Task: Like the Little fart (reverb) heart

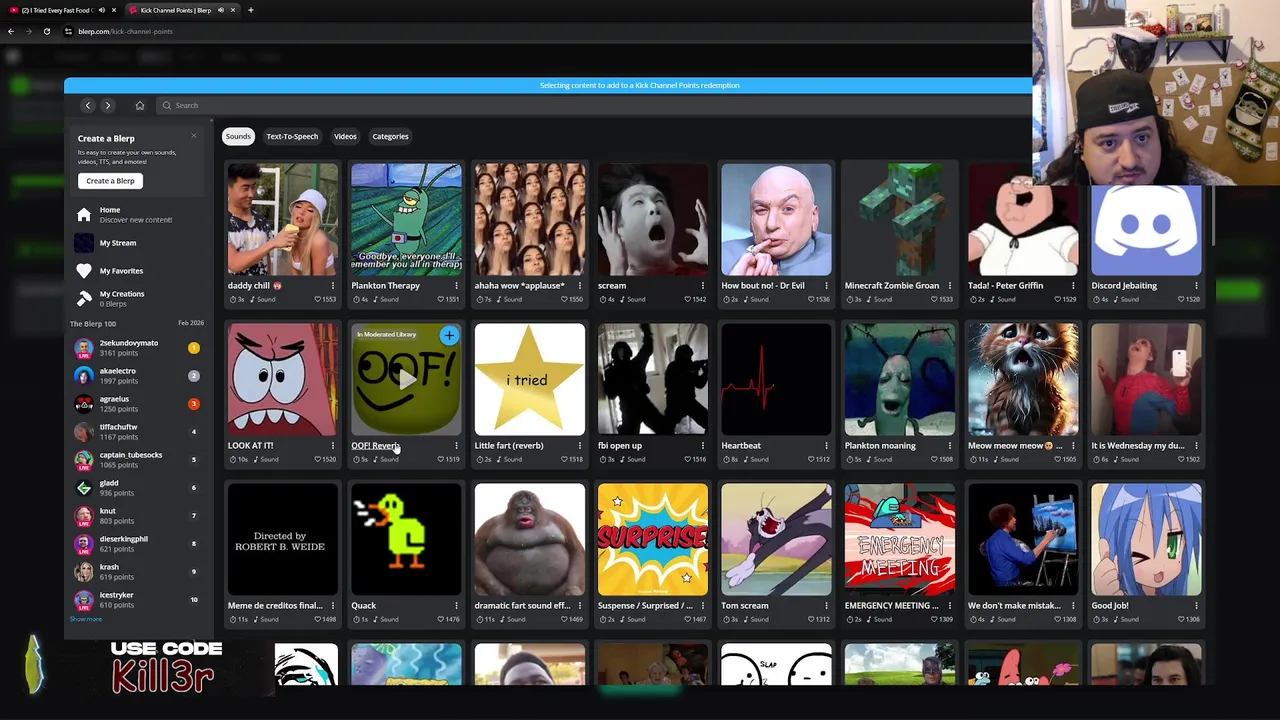Action: tap(565, 460)
